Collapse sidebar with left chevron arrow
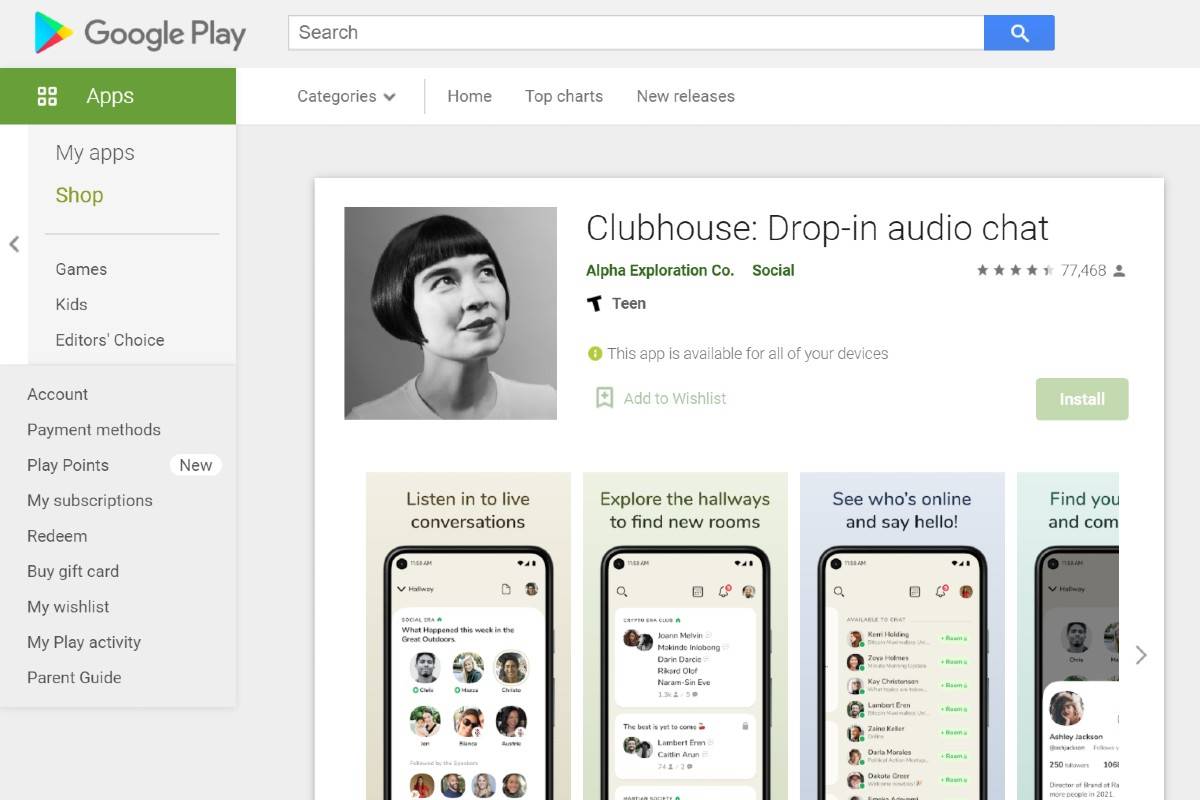Viewport: 1200px width, 800px height. [x=14, y=244]
